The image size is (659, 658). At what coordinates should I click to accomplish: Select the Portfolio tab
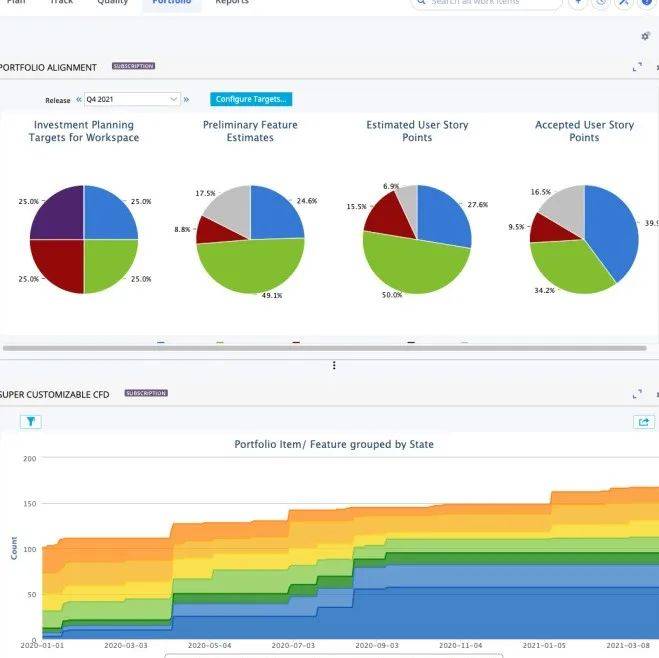point(171,3)
